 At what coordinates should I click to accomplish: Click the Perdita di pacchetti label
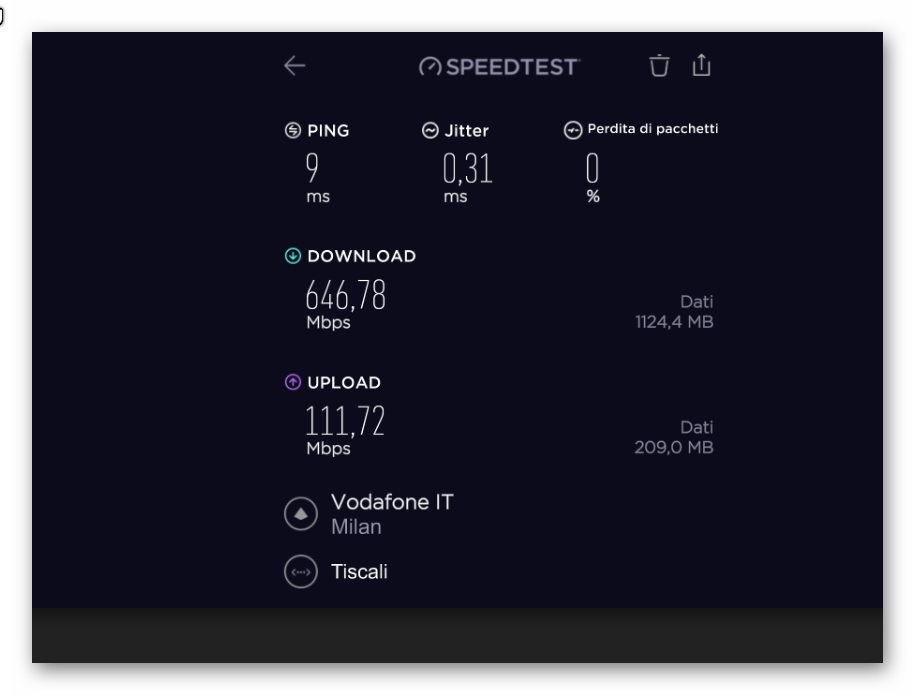(x=653, y=129)
